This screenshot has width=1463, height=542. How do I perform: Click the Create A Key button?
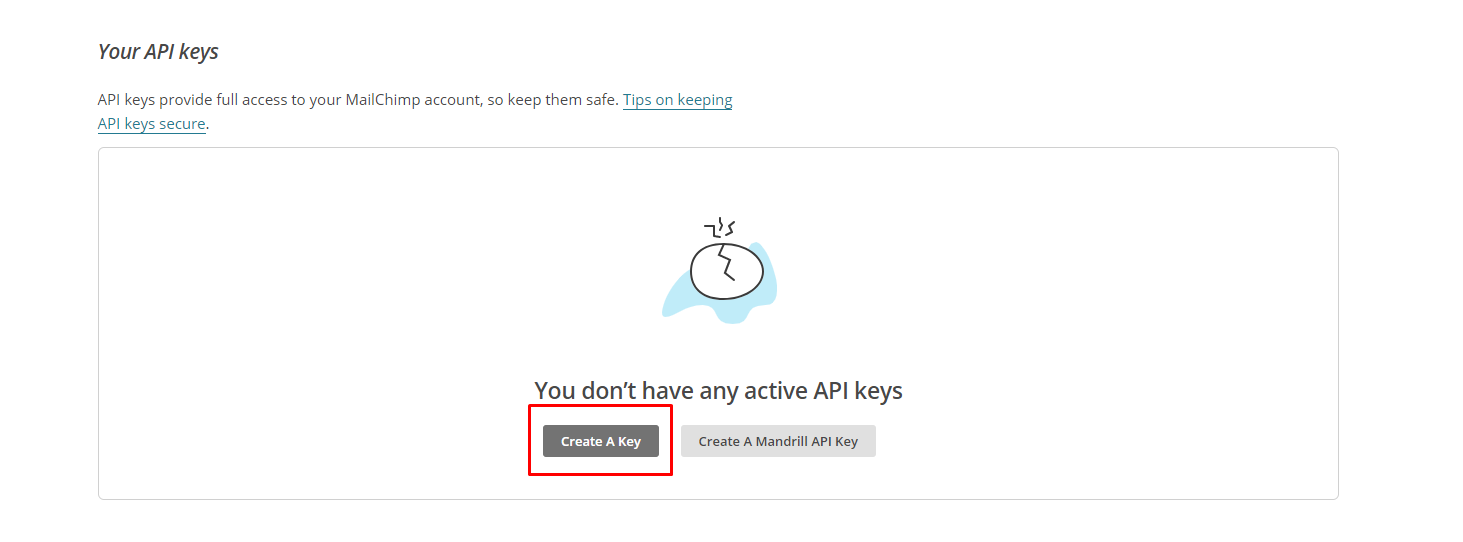tap(600, 441)
